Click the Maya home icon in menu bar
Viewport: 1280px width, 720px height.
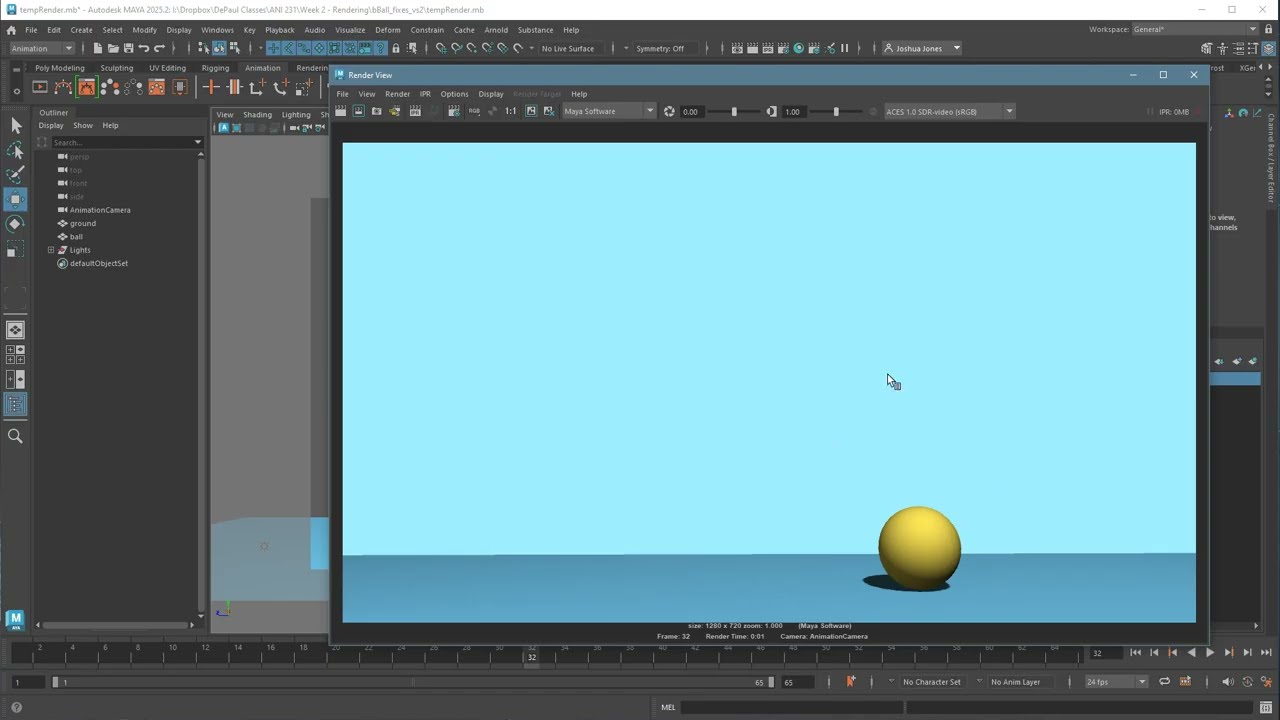click(x=11, y=30)
